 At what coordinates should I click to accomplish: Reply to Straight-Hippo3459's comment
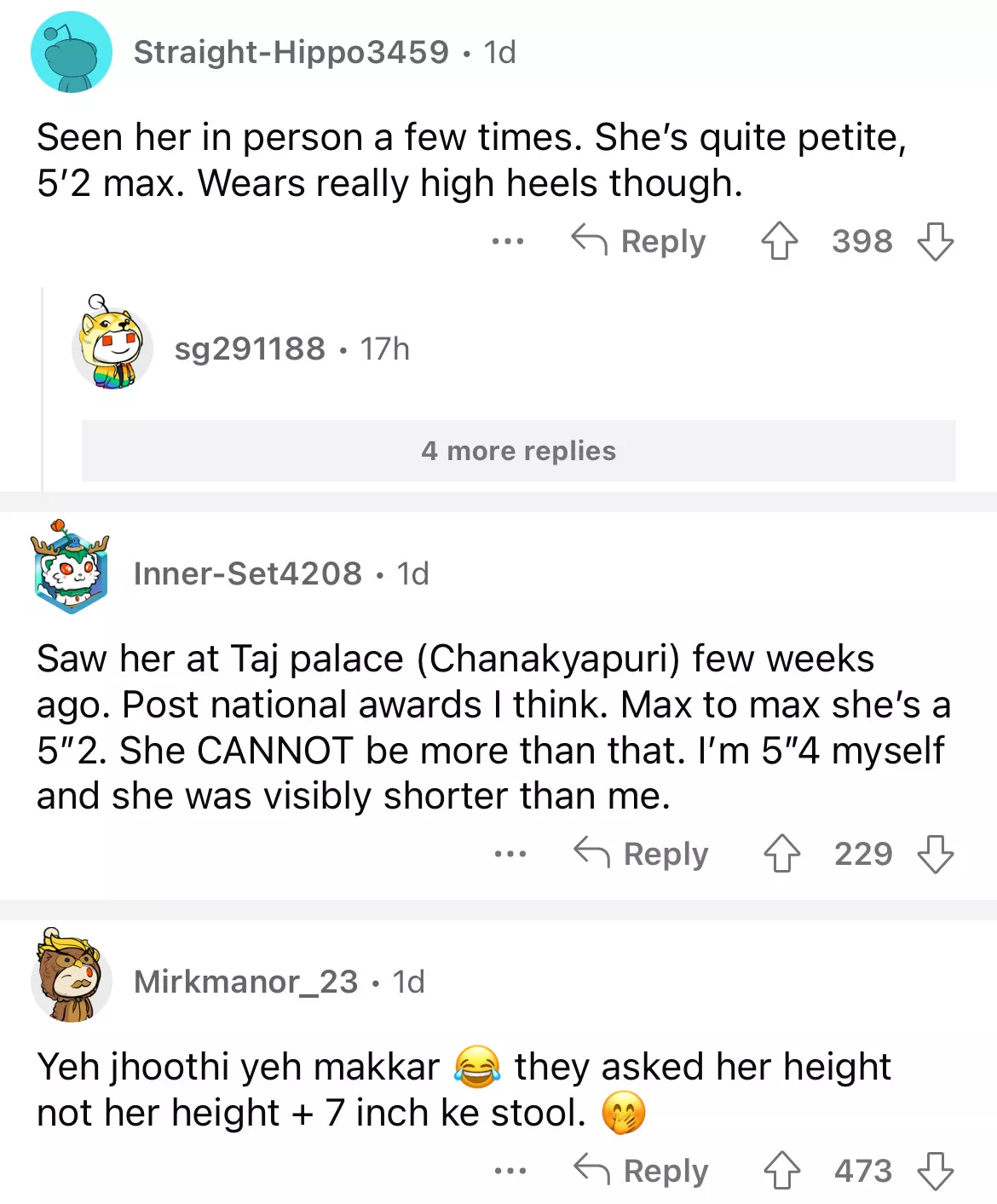click(x=639, y=241)
